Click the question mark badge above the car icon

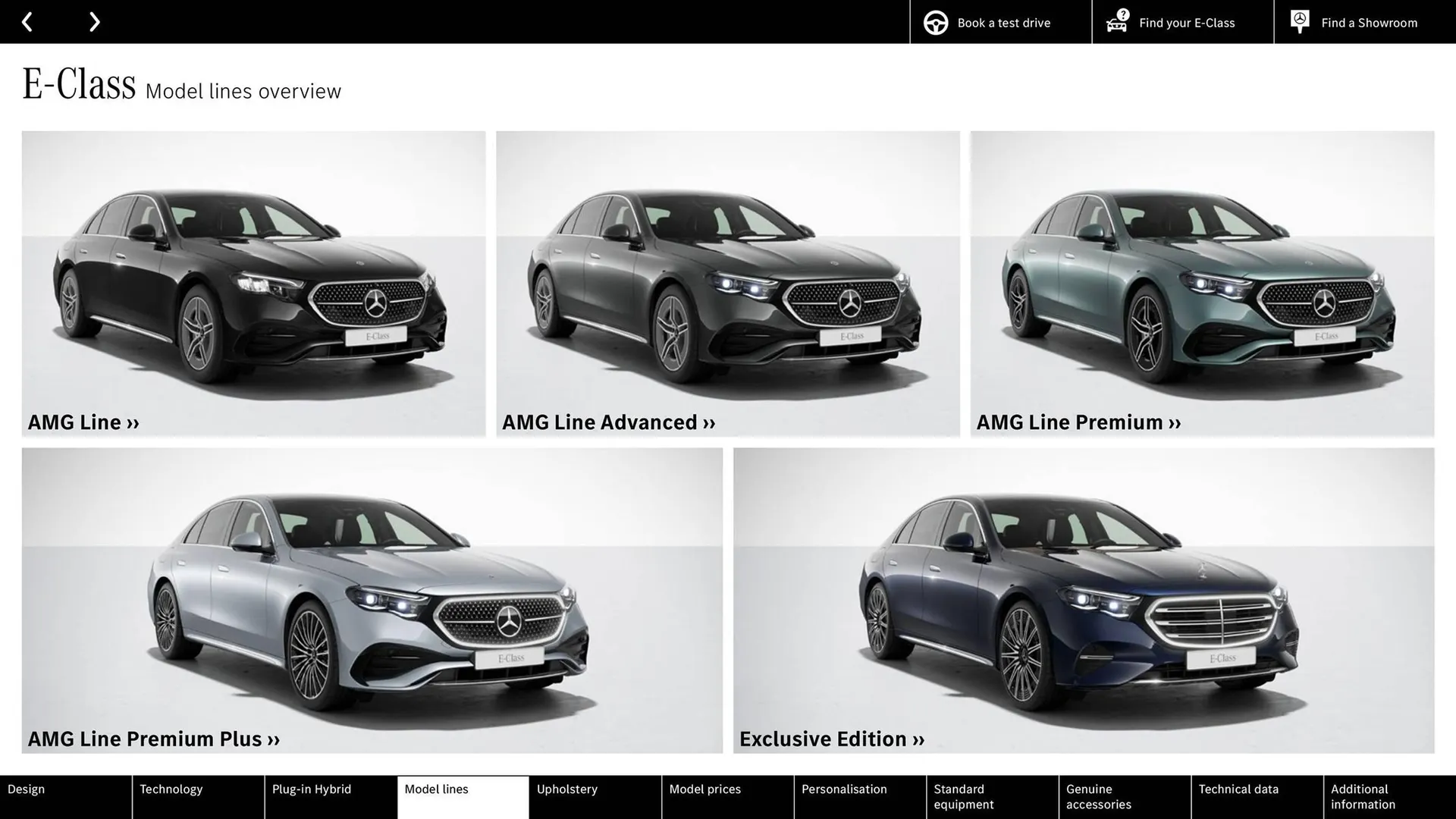(x=1122, y=13)
